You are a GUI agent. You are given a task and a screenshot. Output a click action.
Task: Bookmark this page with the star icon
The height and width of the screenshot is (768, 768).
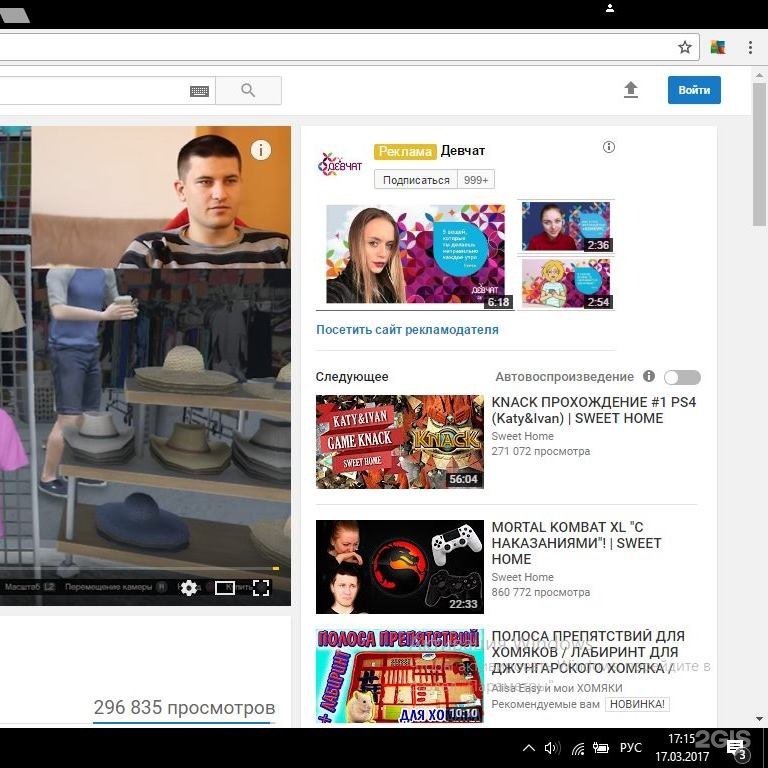click(685, 47)
